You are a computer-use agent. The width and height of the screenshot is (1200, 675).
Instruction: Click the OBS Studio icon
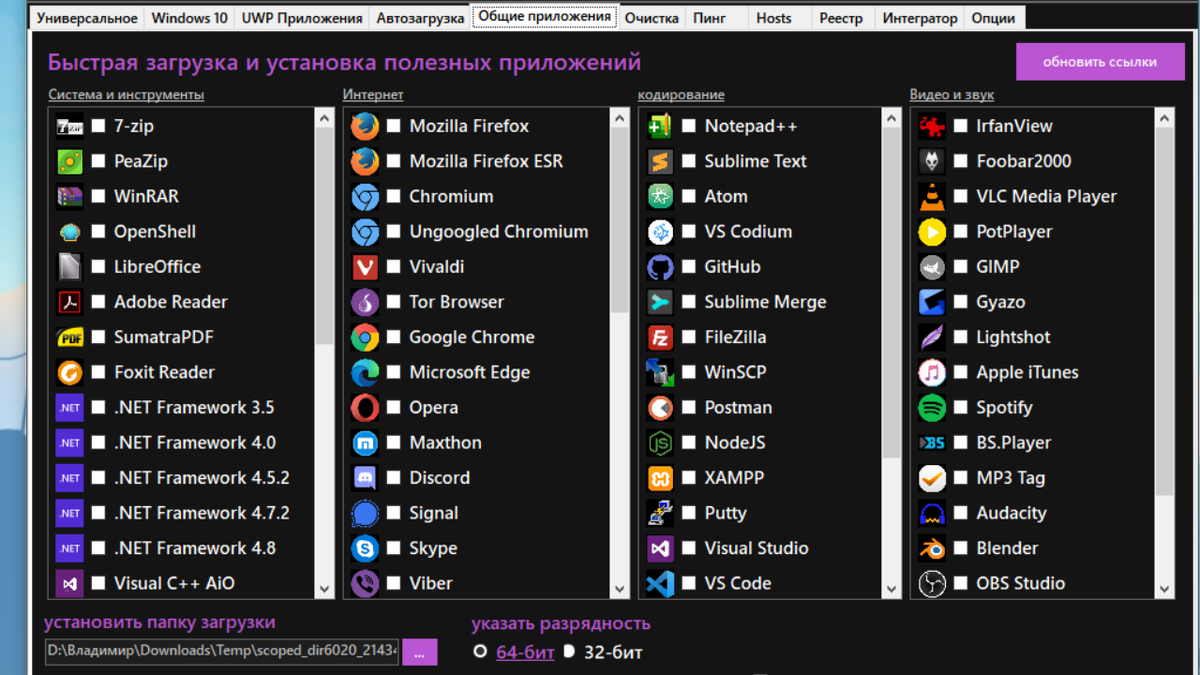pyautogui.click(x=932, y=583)
